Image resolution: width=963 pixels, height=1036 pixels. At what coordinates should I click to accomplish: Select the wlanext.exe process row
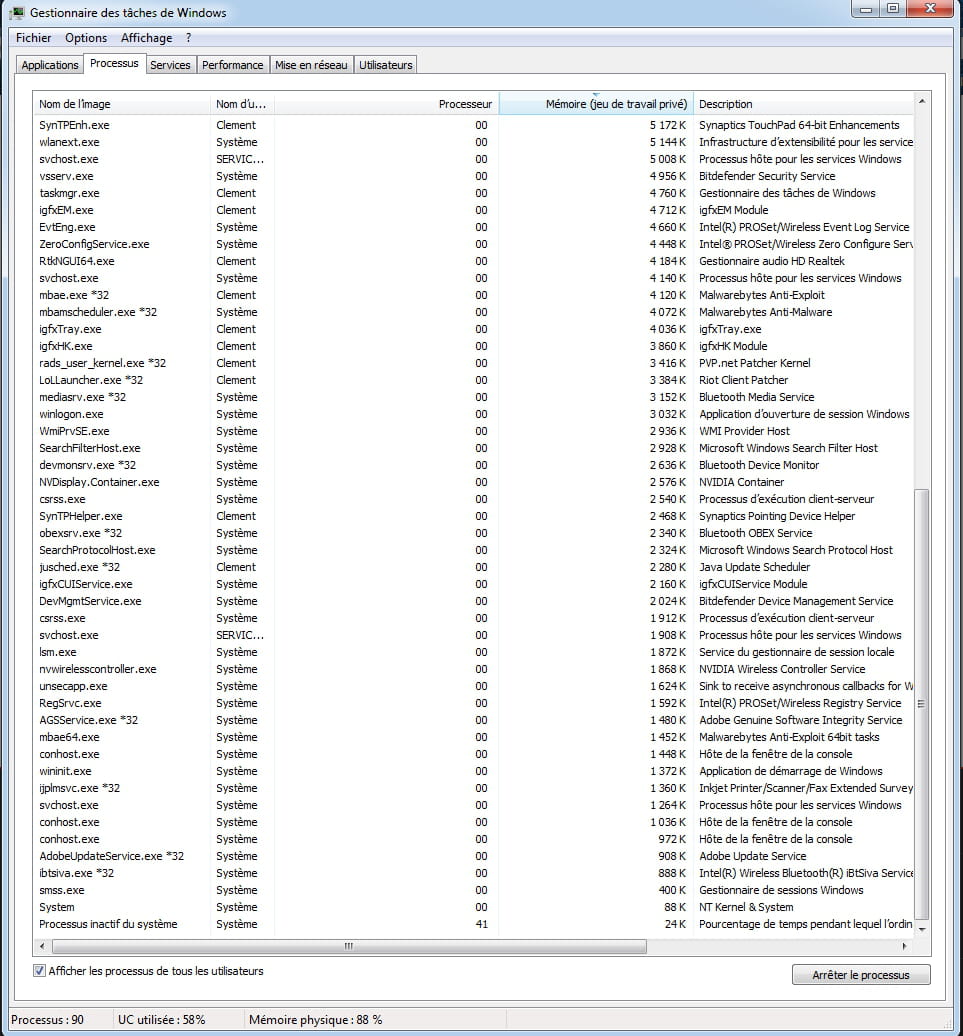pyautogui.click(x=473, y=142)
